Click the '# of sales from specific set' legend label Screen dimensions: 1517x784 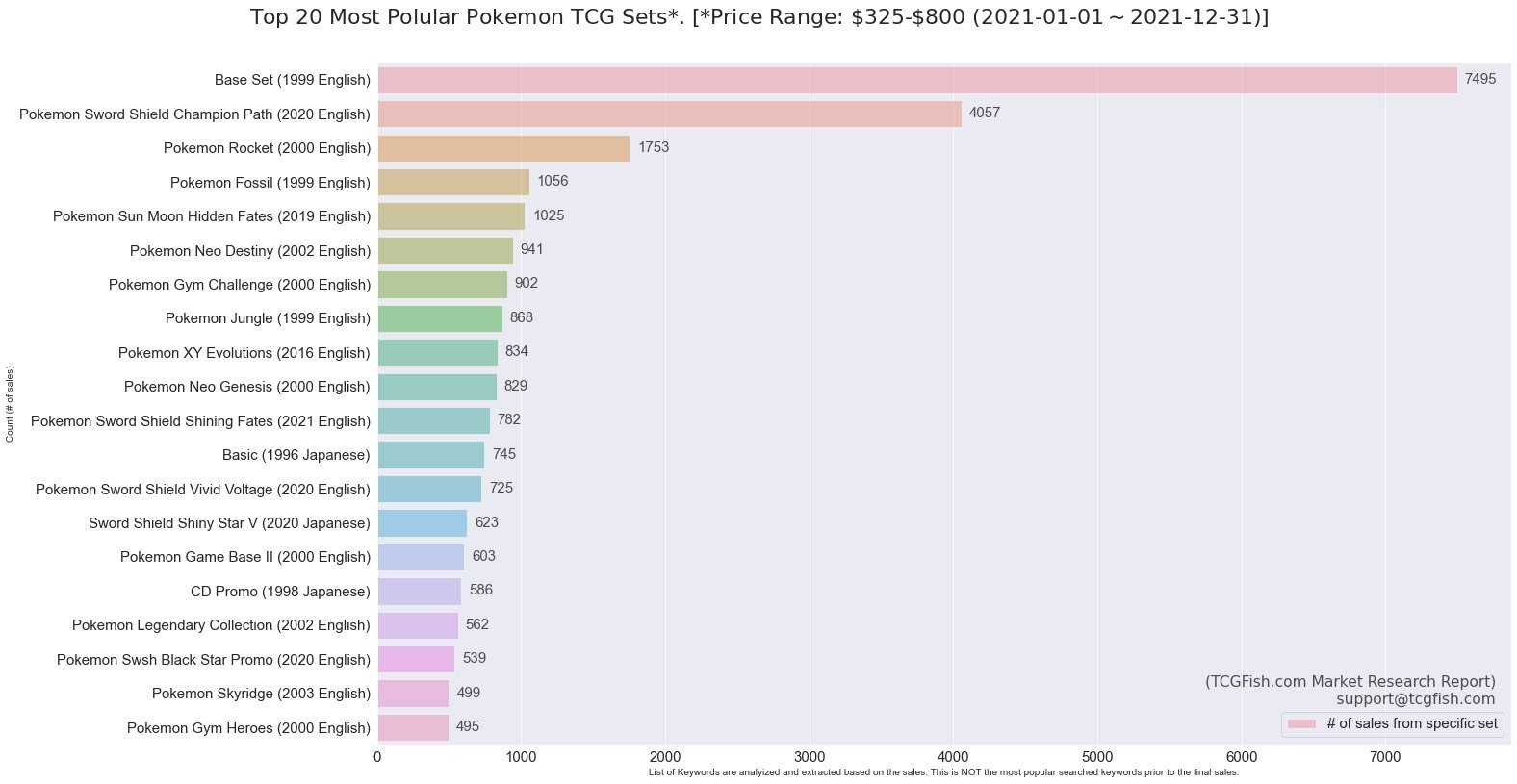coord(1411,723)
